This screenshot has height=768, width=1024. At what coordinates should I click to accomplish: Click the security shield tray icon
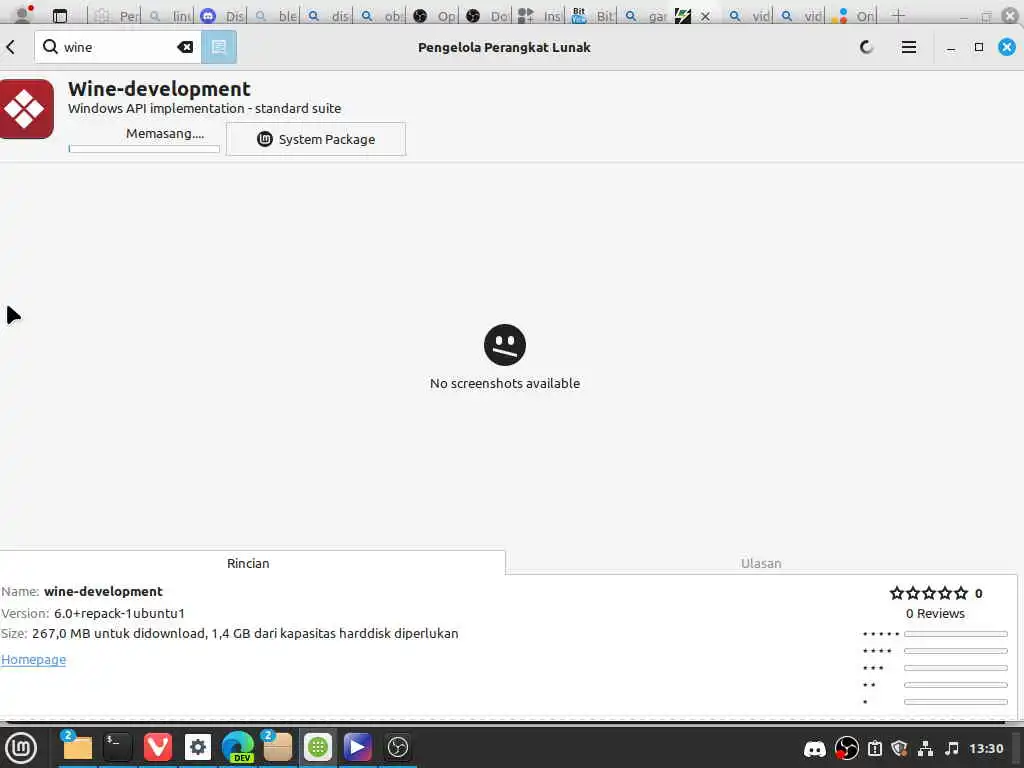899,748
